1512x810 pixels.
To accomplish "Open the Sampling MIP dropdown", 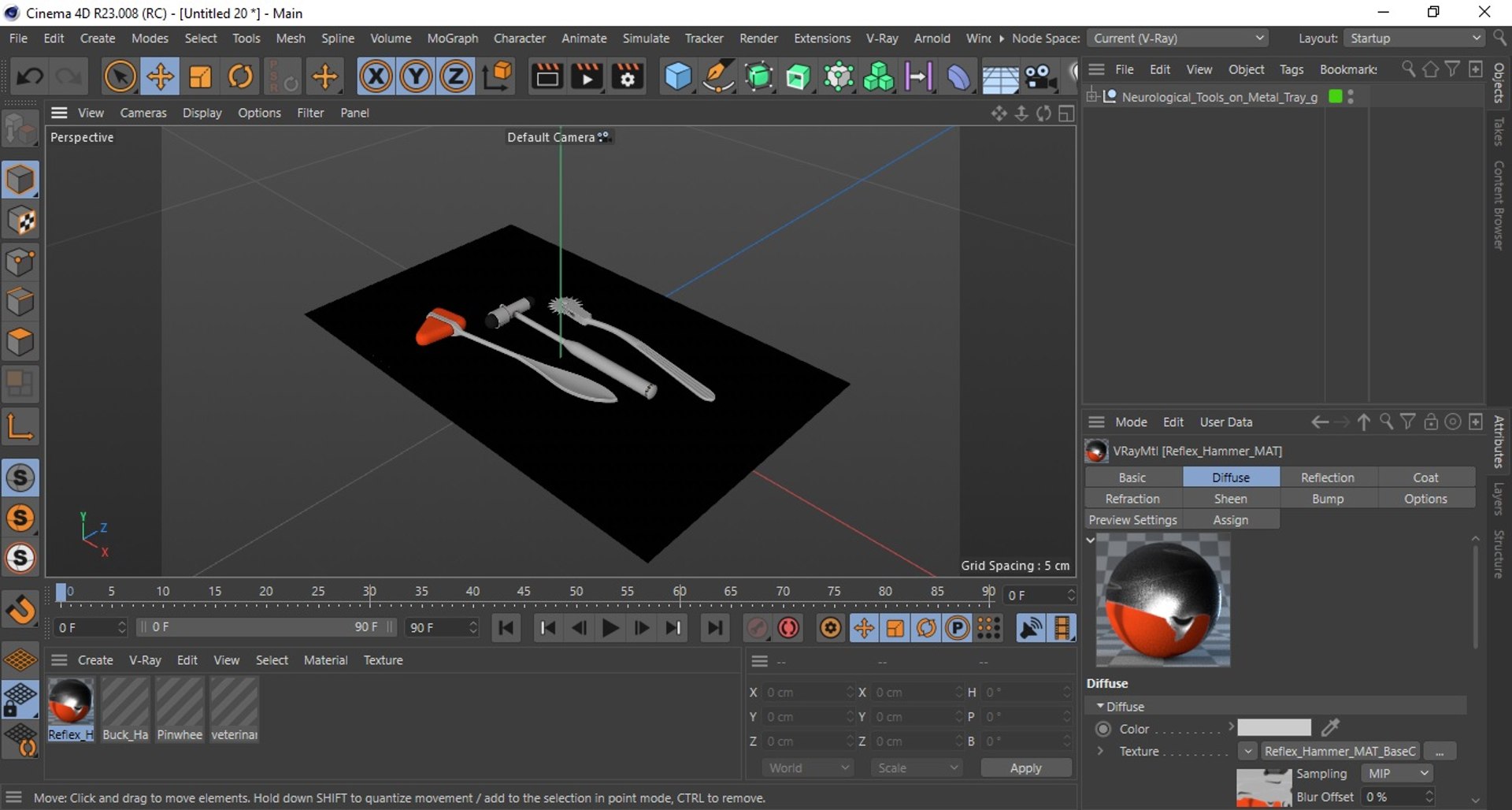I will 1397,774.
